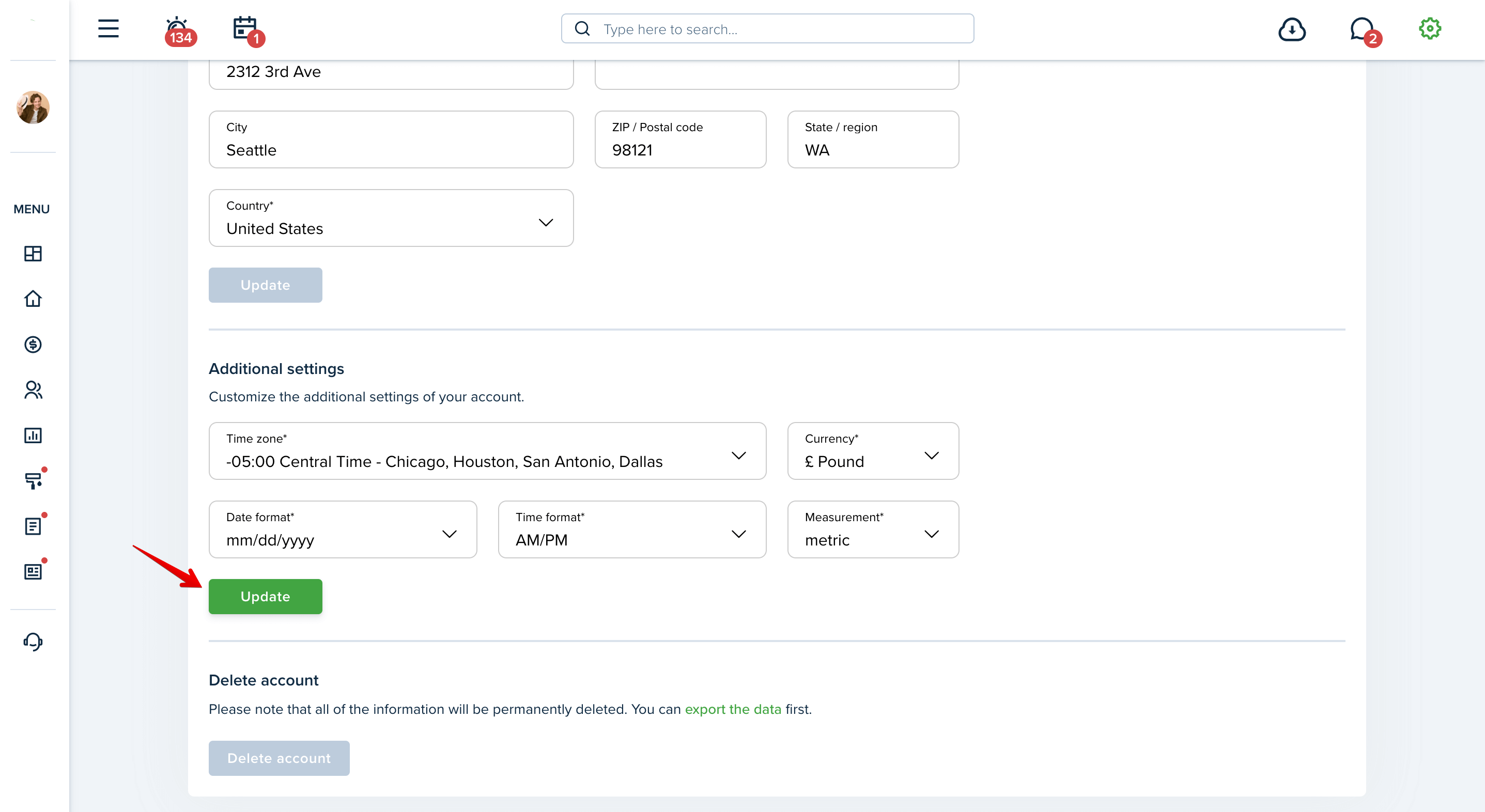Click the greyed Update button under Country
This screenshot has width=1485, height=812.
pyautogui.click(x=265, y=285)
